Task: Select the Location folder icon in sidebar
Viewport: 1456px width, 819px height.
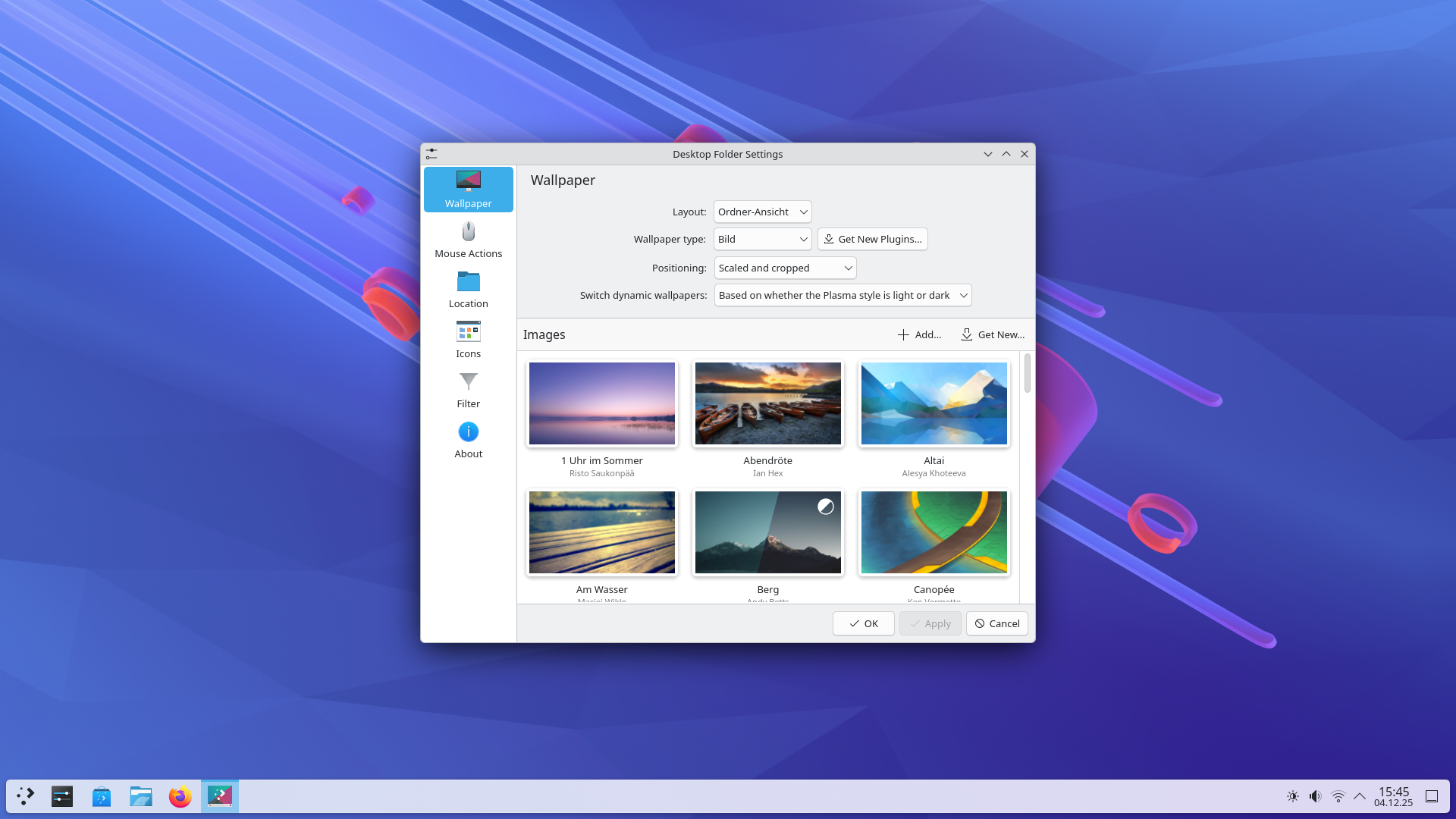Action: click(x=468, y=282)
